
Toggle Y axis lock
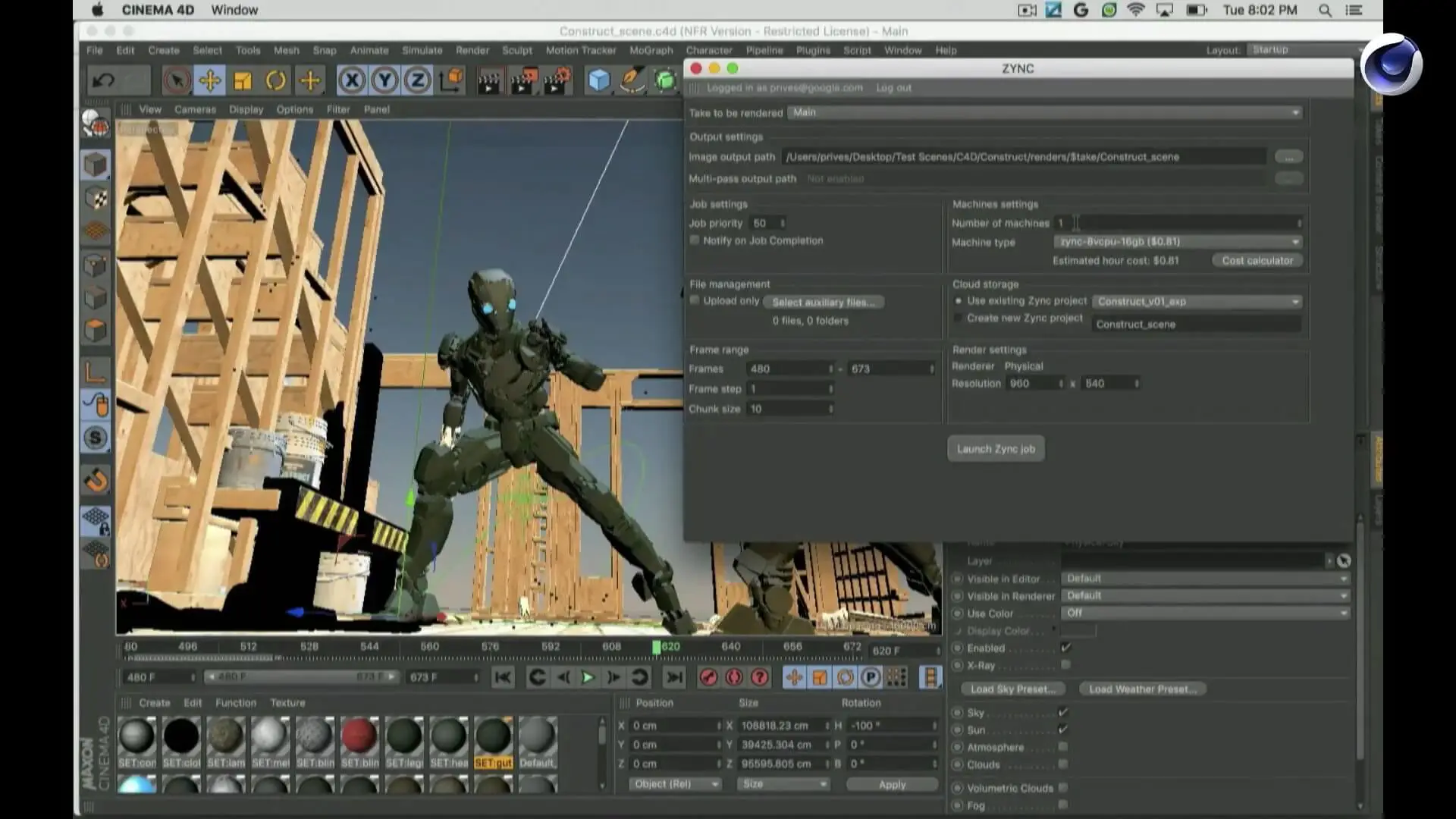pos(384,80)
